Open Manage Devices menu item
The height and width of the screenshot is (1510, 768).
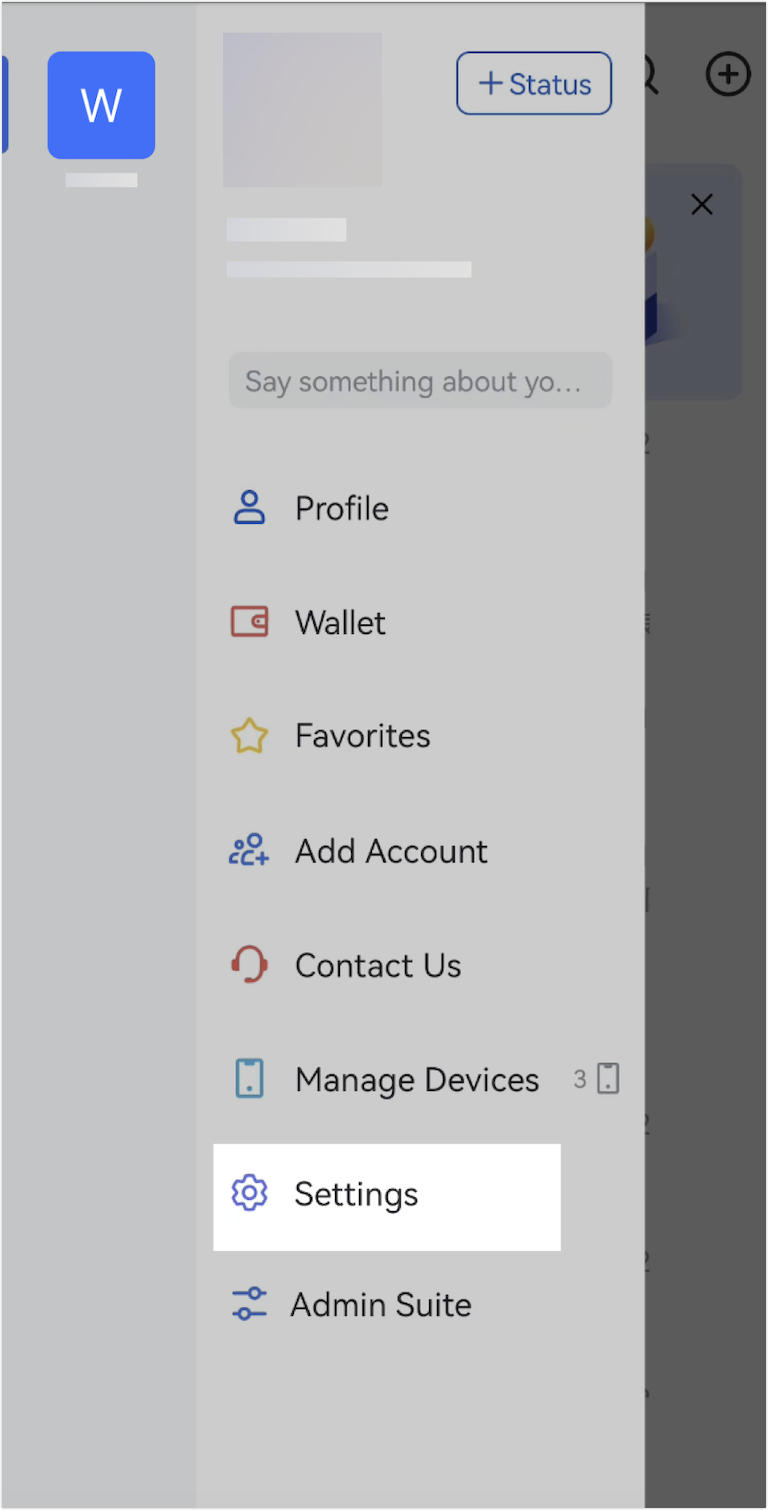[x=417, y=1080]
